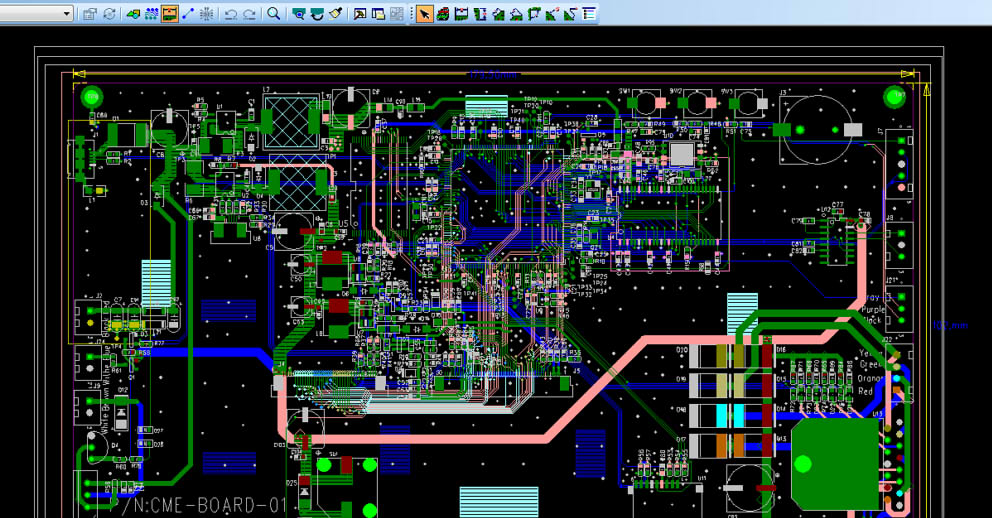Click the Board view icon

(298, 14)
